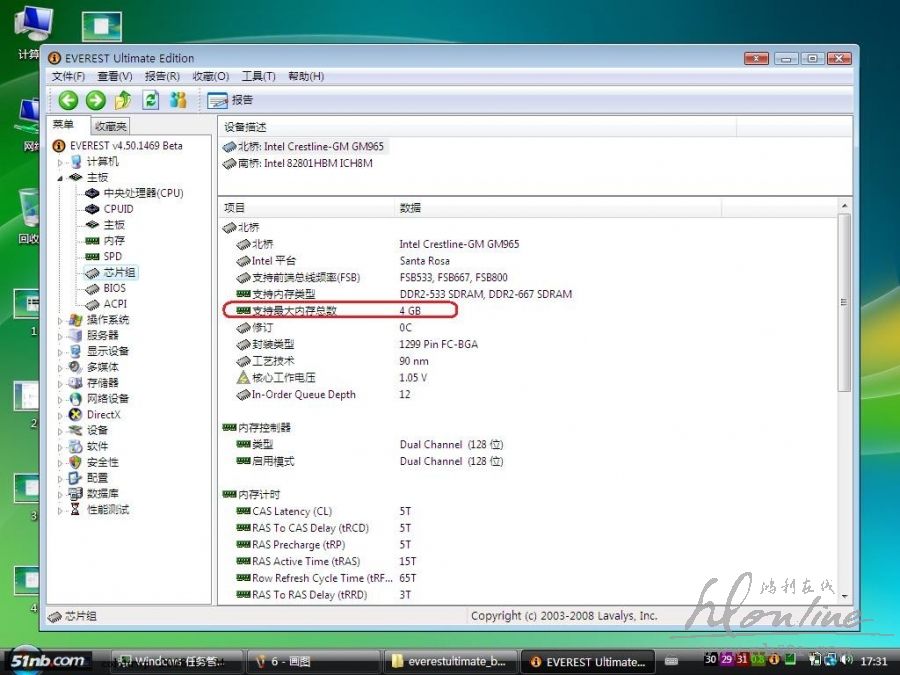Switch to the 菜单 tab

tap(64, 125)
